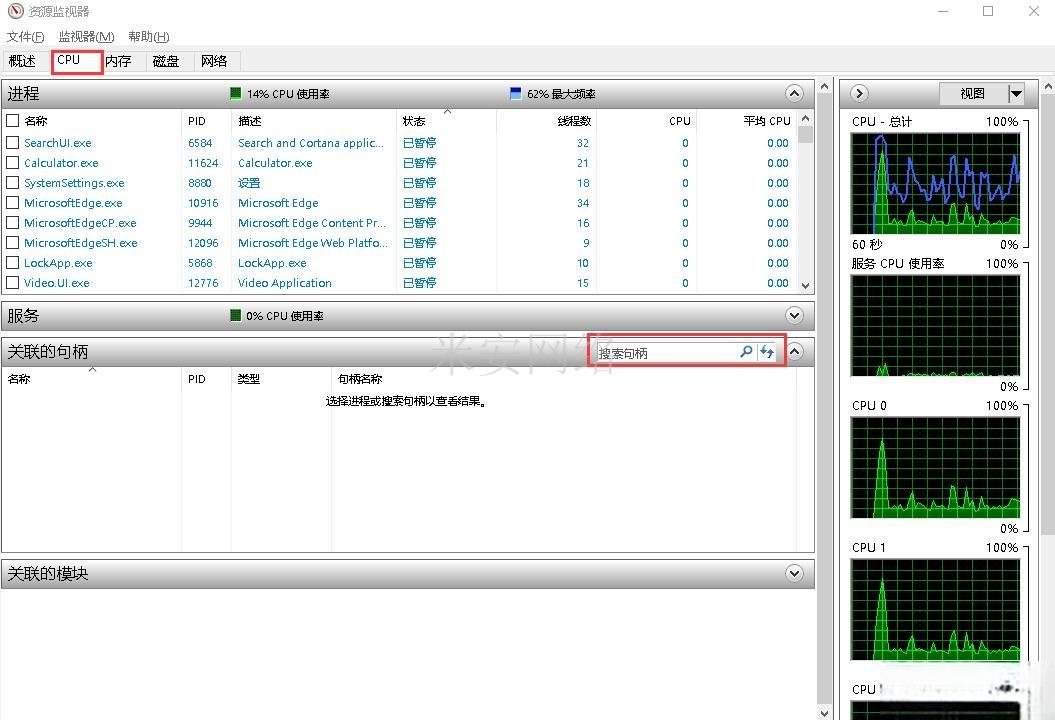Viewport: 1055px width, 720px height.
Task: Click the Video Application description
Action: (285, 283)
